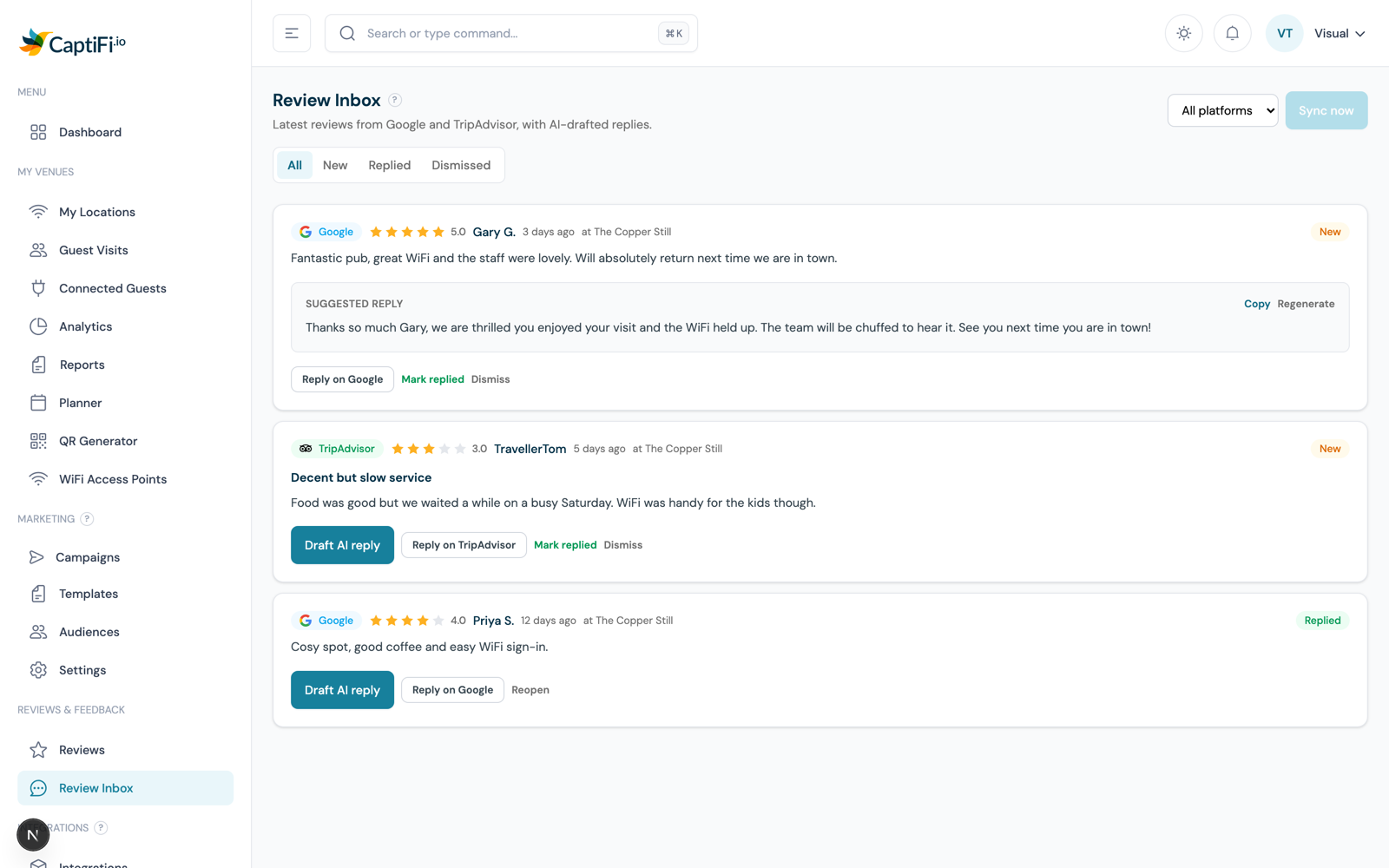Switch to the All tab
This screenshot has height=868, width=1389.
(x=295, y=165)
